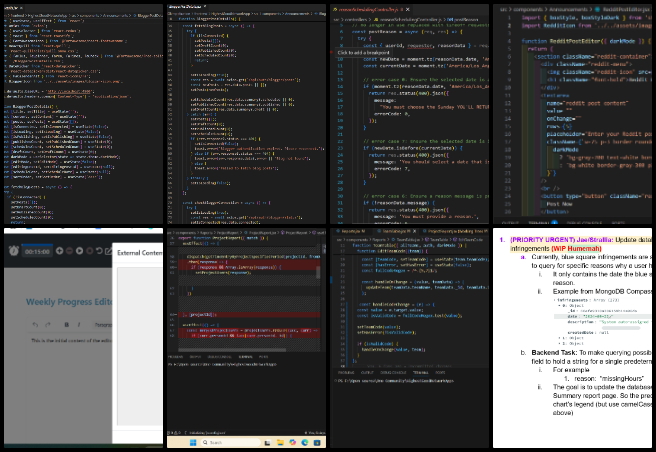Start the timer with the play icon
Image resolution: width=656 pixels, height=452 pixels.
[79, 251]
